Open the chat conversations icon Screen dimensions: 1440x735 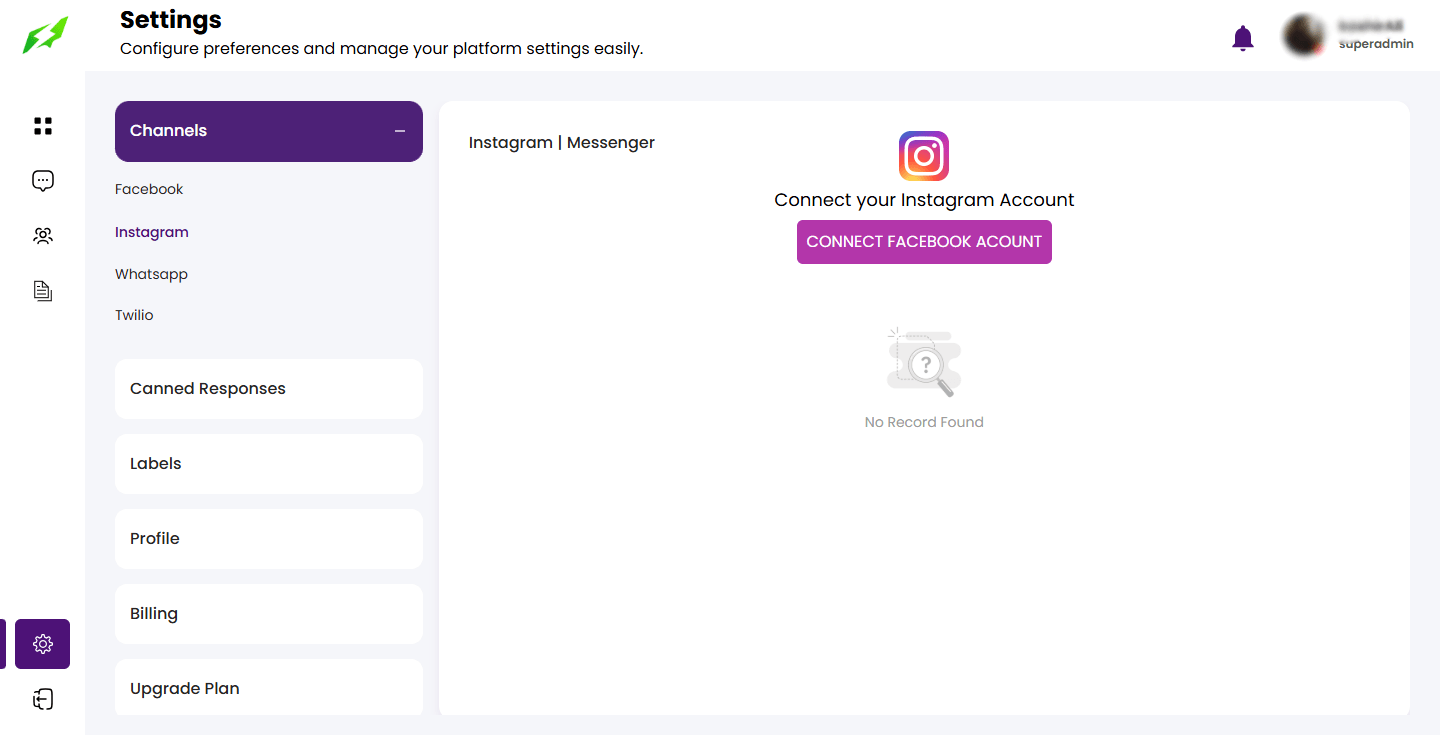click(x=43, y=181)
